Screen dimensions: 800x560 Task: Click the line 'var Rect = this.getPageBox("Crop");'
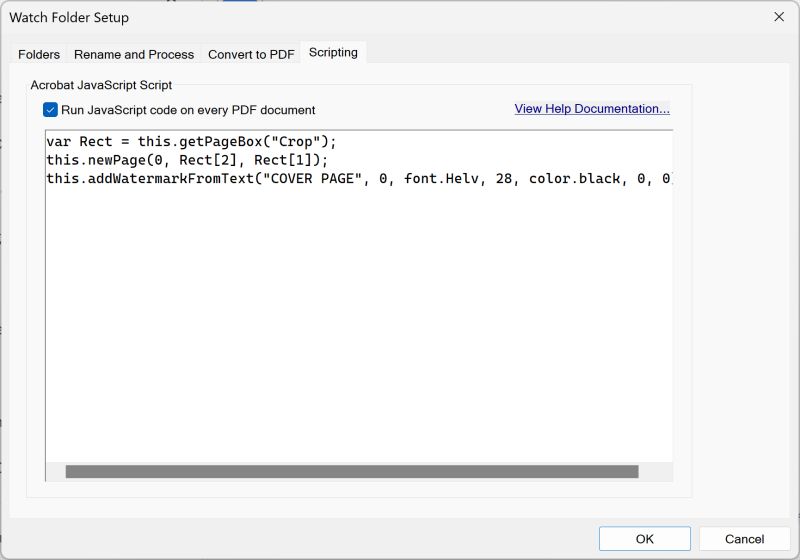point(191,141)
